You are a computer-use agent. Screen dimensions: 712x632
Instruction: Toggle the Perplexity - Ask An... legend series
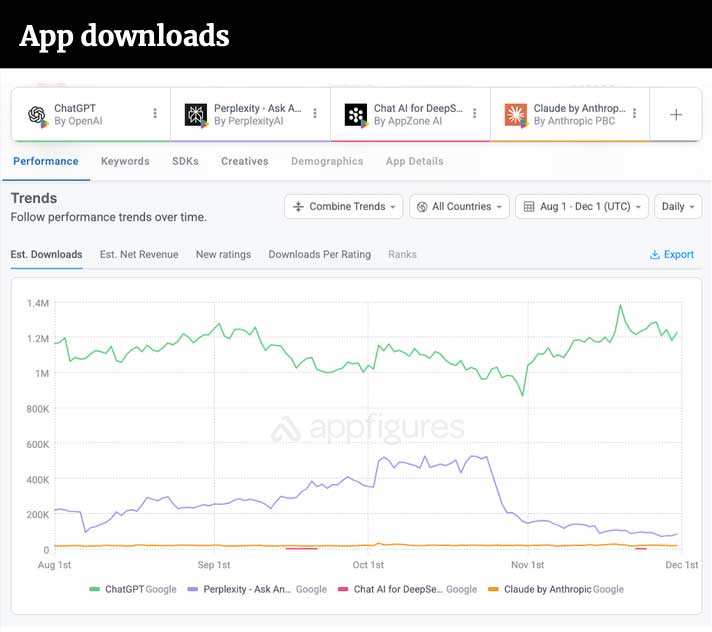[257, 589]
